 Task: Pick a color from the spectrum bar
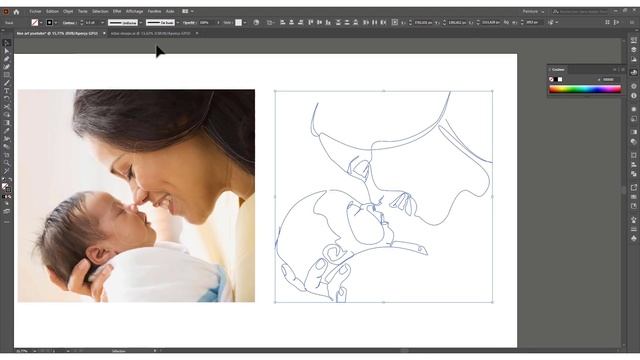coord(585,89)
